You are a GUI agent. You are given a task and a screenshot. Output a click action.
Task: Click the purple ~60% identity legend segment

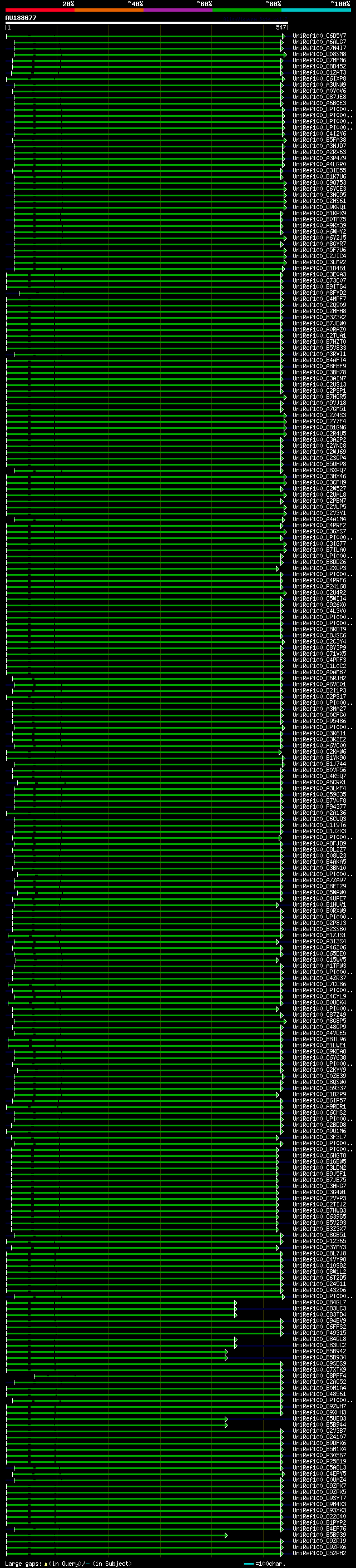click(x=179, y=10)
